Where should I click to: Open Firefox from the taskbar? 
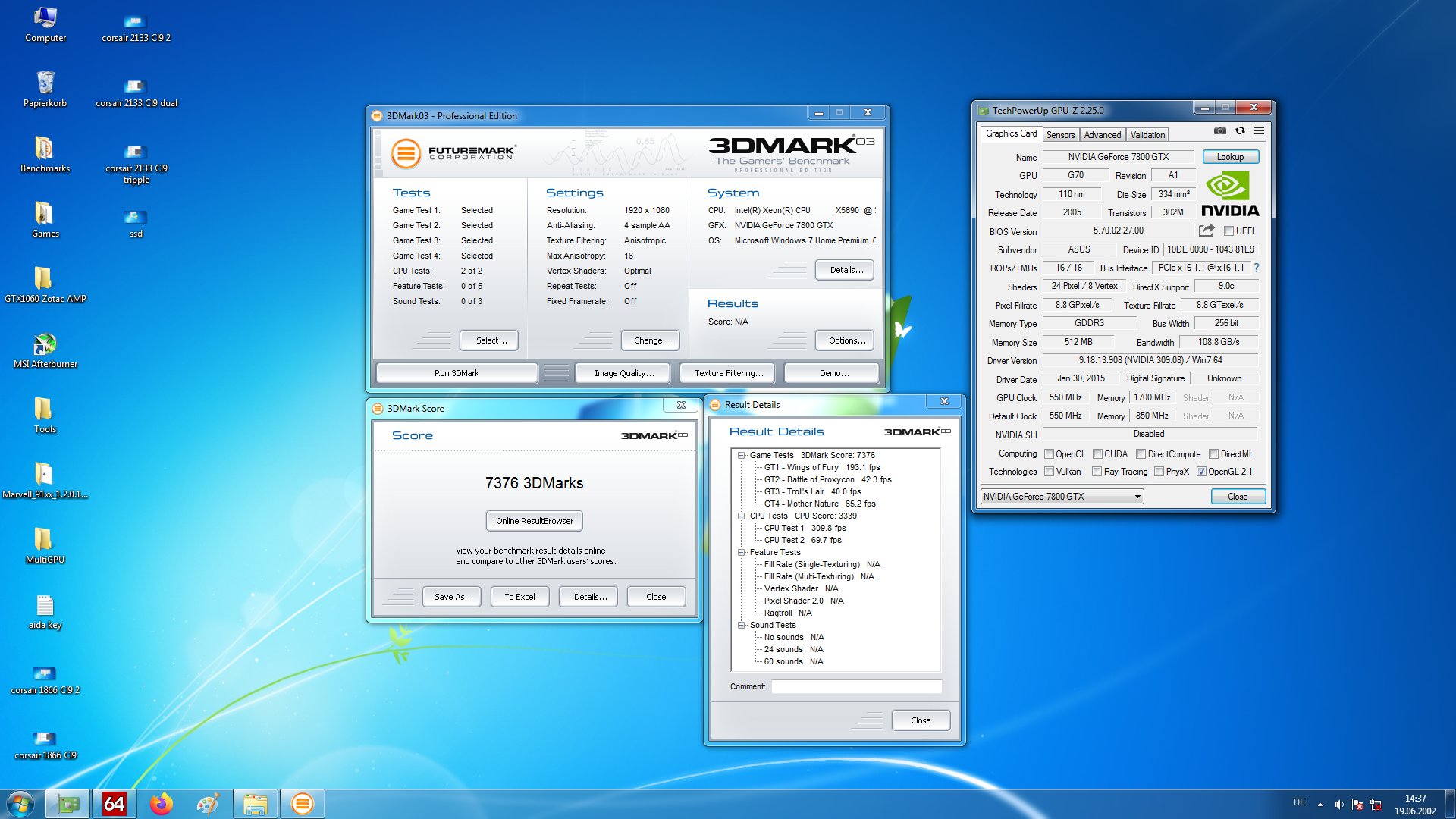coord(161,804)
